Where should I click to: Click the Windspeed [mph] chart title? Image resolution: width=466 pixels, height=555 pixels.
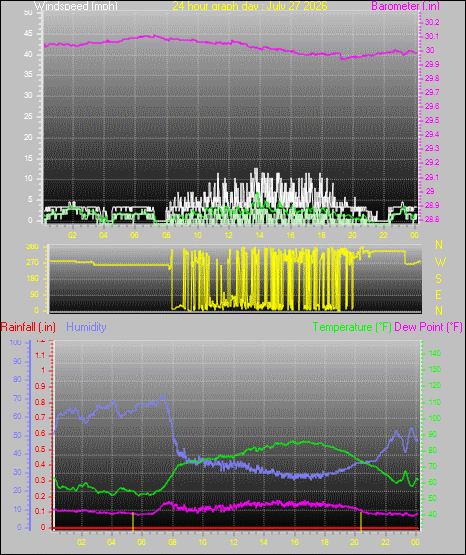(x=76, y=6)
